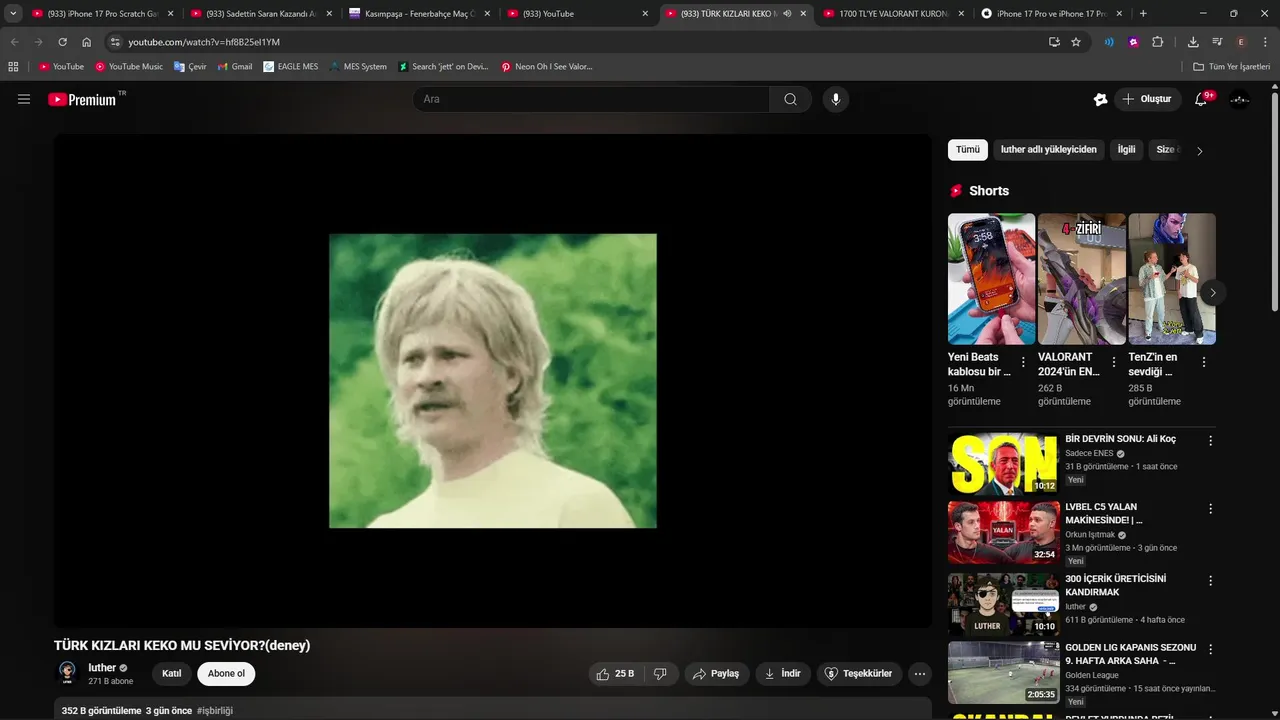1280x720 pixels.
Task: Open EAGLE MES bookmark
Action: (x=291, y=67)
